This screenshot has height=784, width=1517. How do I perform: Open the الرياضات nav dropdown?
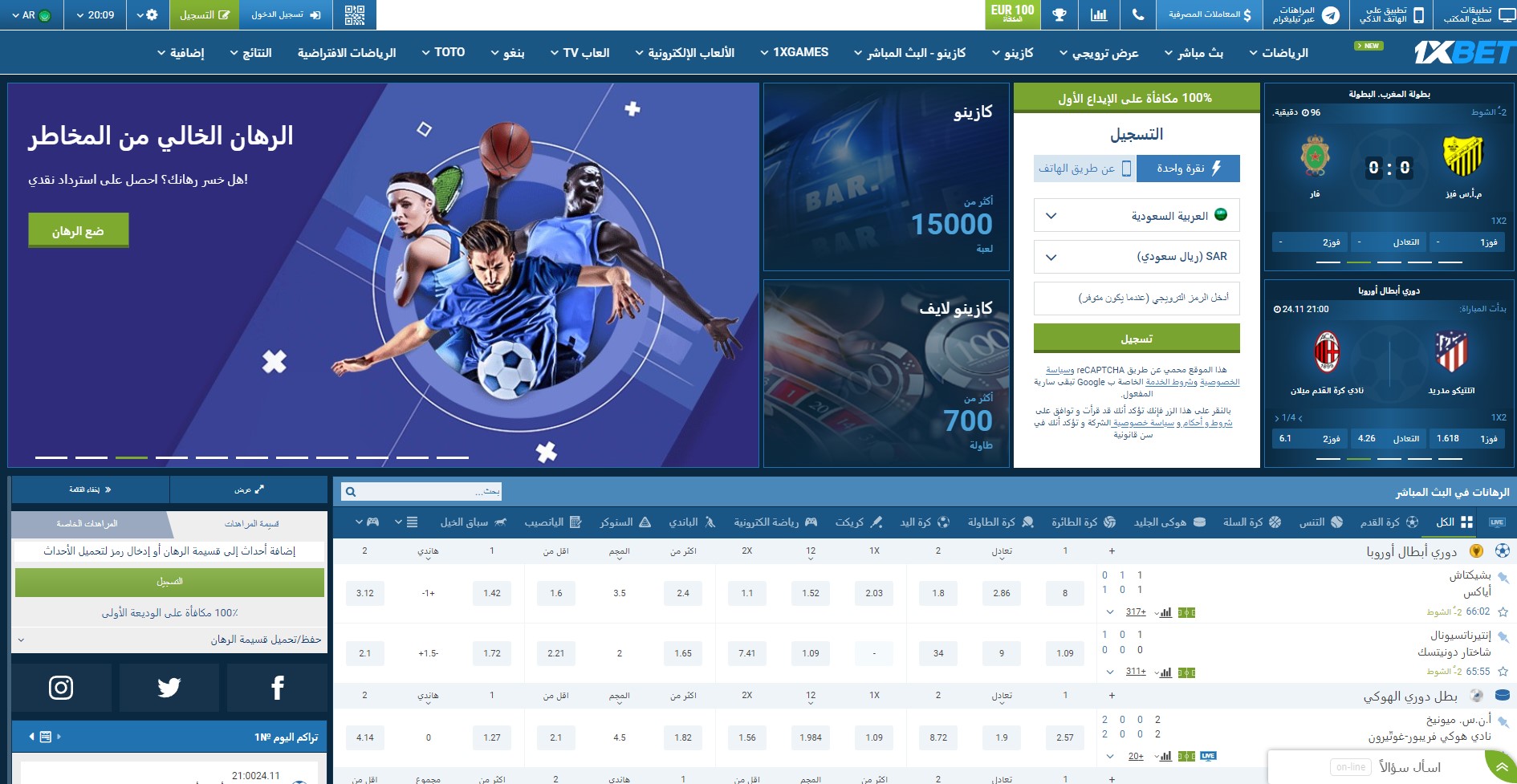[x=1278, y=53]
